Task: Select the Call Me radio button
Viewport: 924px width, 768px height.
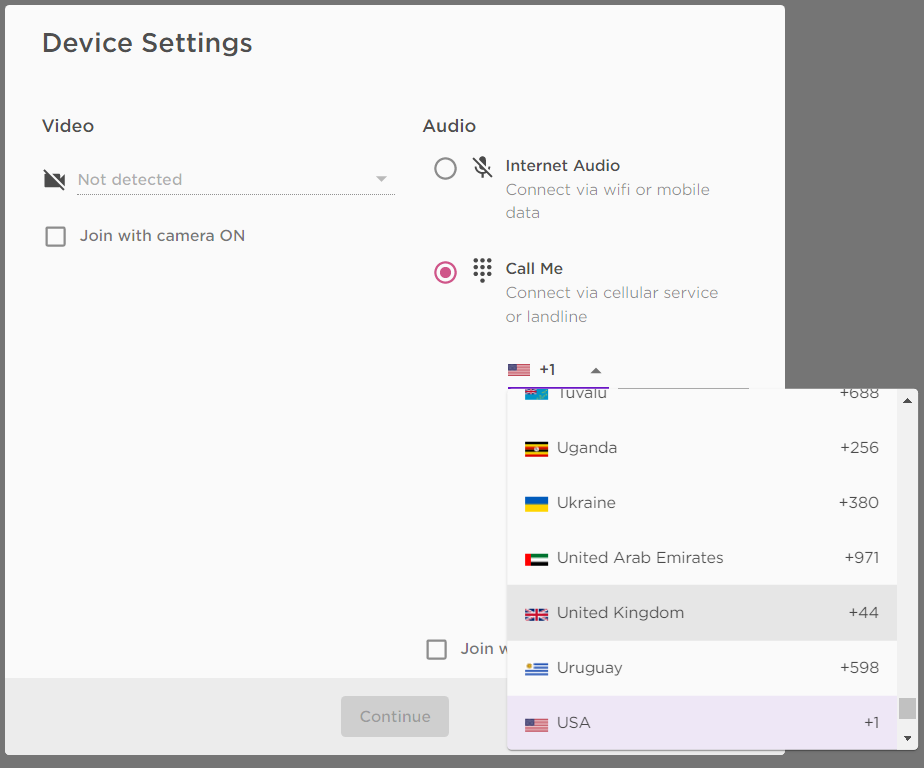Action: 445,272
